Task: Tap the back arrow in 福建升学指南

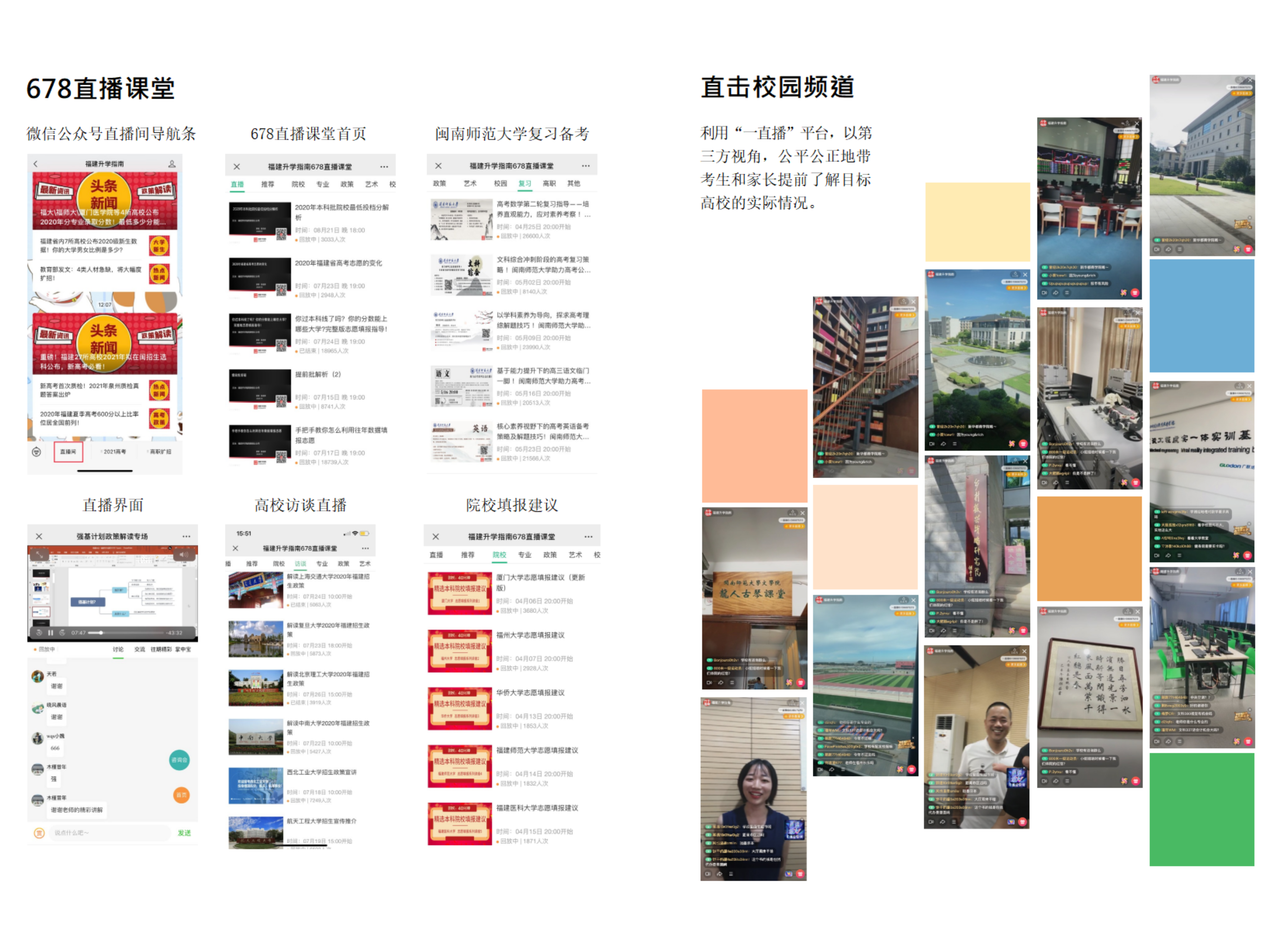Action: tap(36, 163)
